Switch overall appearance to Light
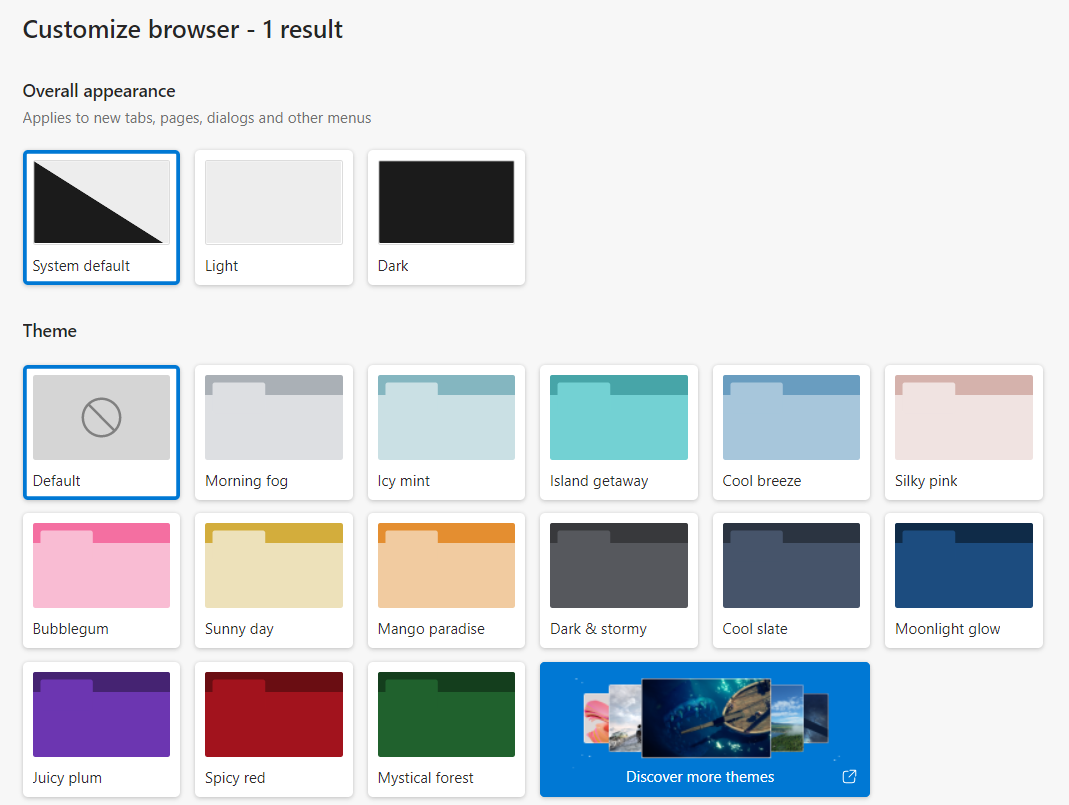The height and width of the screenshot is (805, 1069). [x=274, y=217]
